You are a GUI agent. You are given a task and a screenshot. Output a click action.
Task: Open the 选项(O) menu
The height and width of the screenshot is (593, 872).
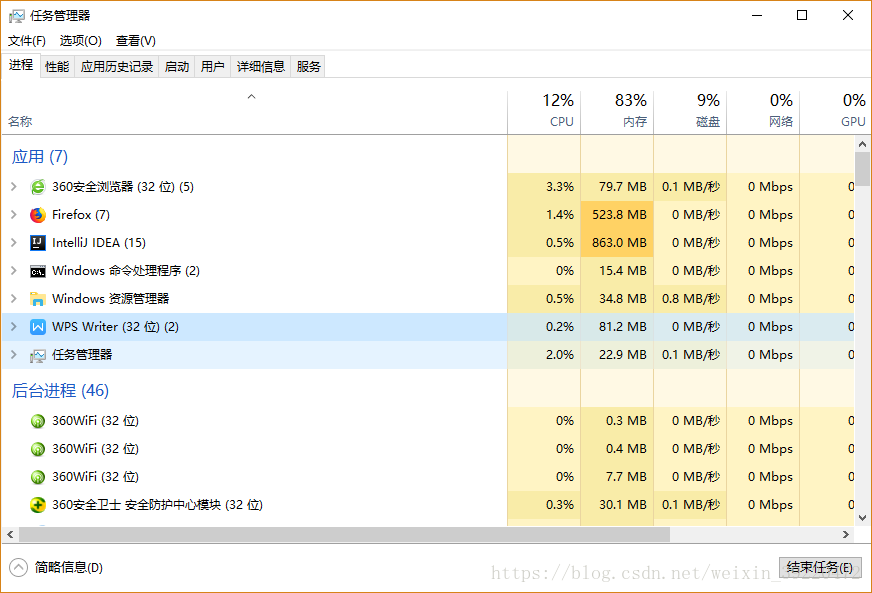coord(81,41)
